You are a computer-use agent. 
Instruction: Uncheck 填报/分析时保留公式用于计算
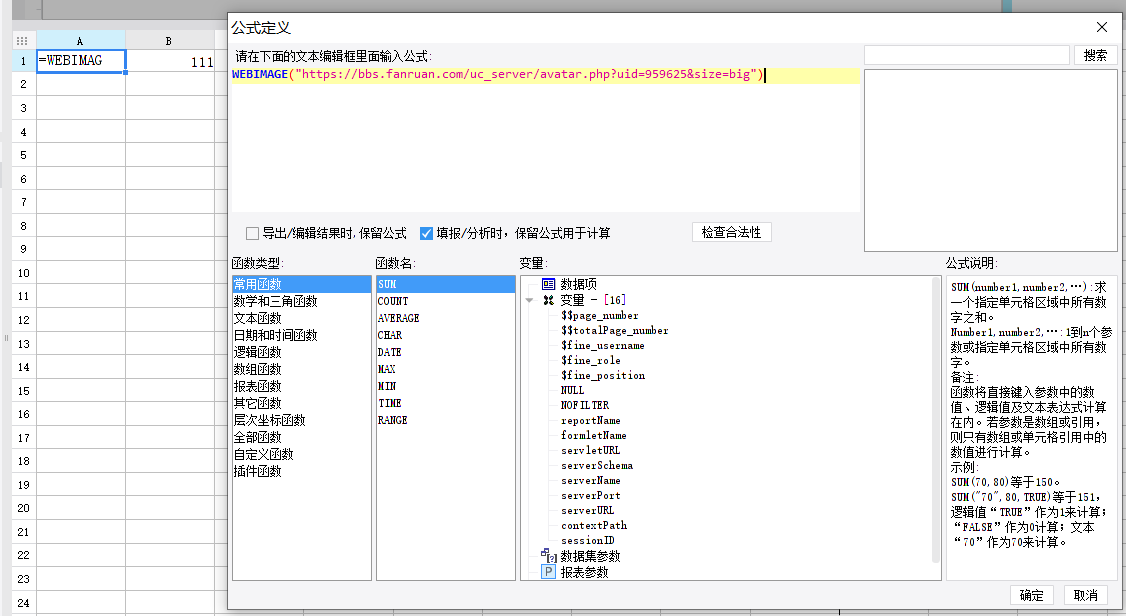[426, 233]
